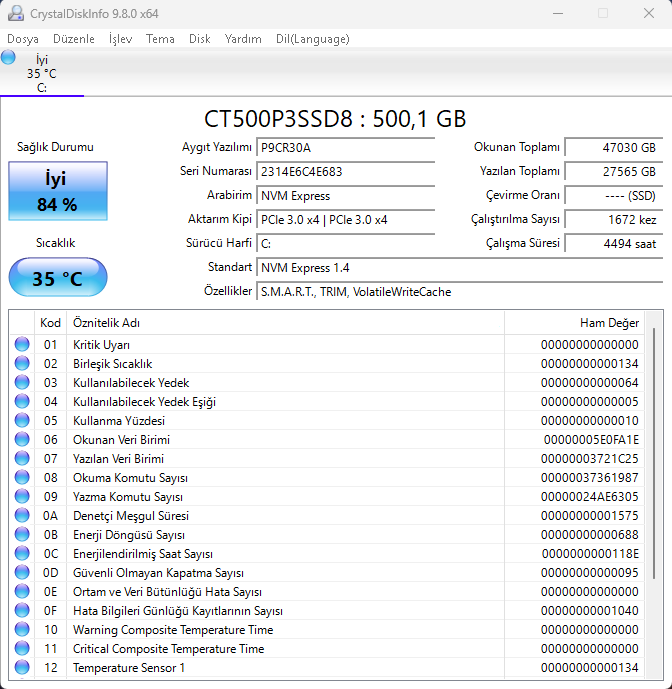Click the status orb for Warning Composite Temperature Time
Image resolution: width=672 pixels, height=689 pixels.
(x=22, y=629)
